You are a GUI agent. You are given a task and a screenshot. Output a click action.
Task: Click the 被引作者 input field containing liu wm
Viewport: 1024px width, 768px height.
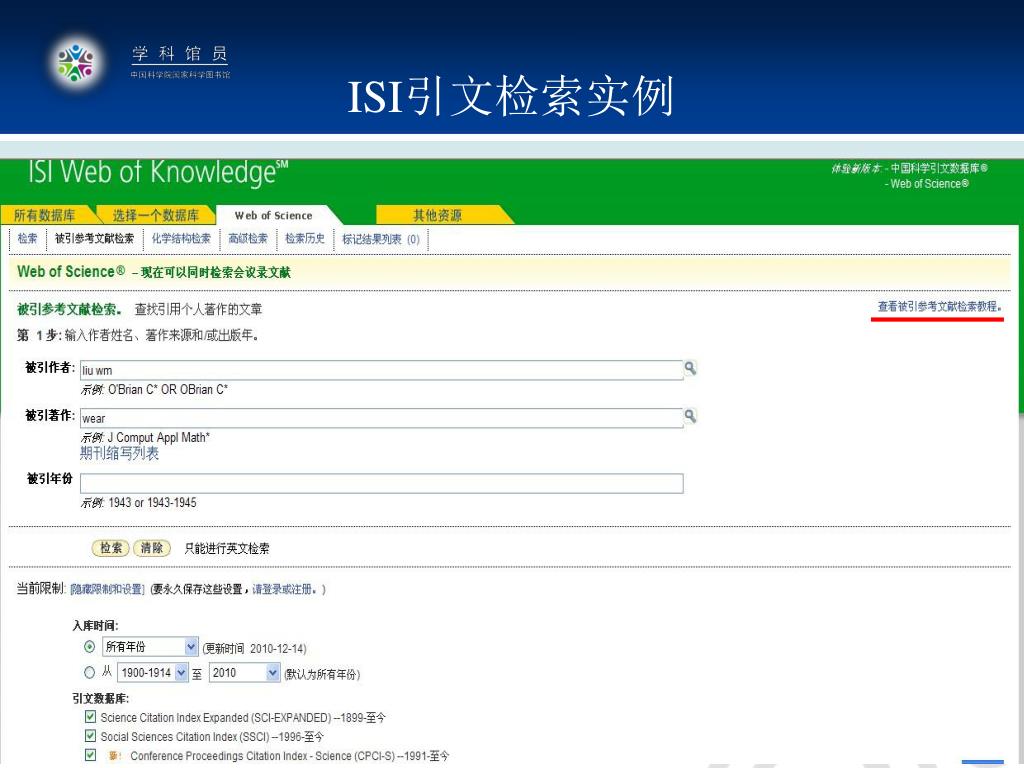pyautogui.click(x=381, y=370)
